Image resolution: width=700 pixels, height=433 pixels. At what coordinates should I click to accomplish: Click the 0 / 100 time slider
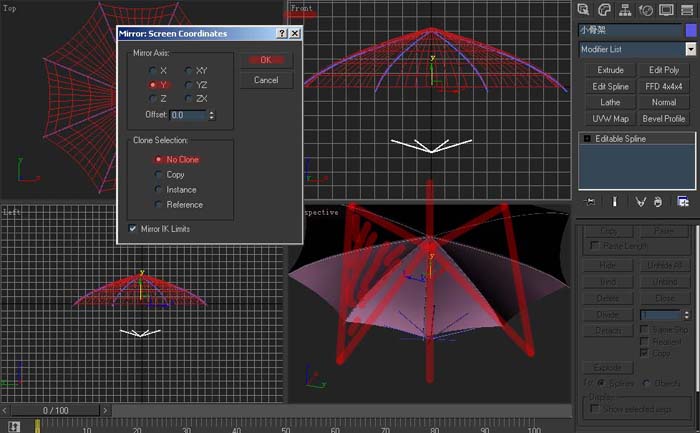click(x=55, y=410)
